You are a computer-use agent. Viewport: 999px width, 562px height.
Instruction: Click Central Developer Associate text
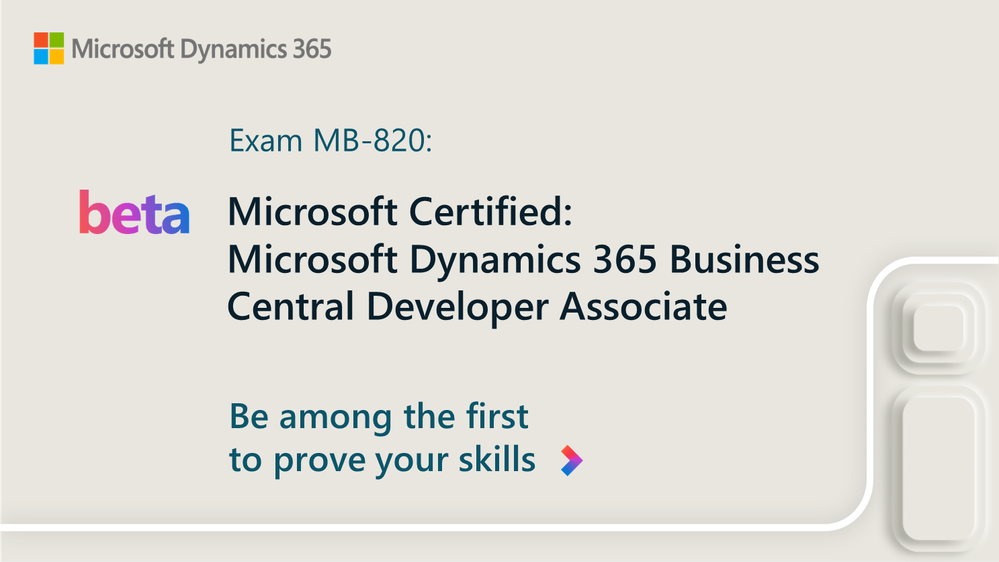pos(477,307)
